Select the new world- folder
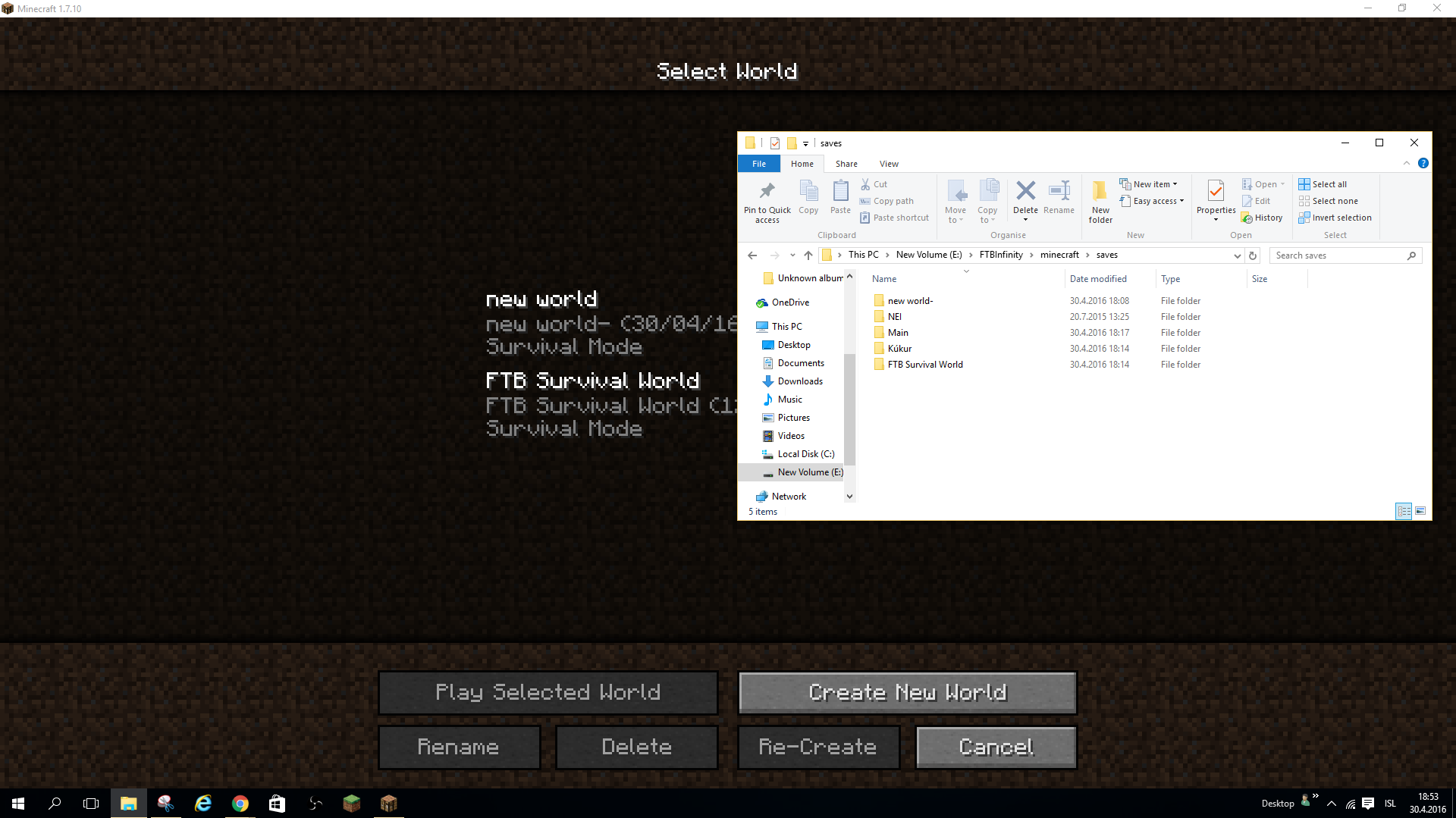 click(910, 301)
